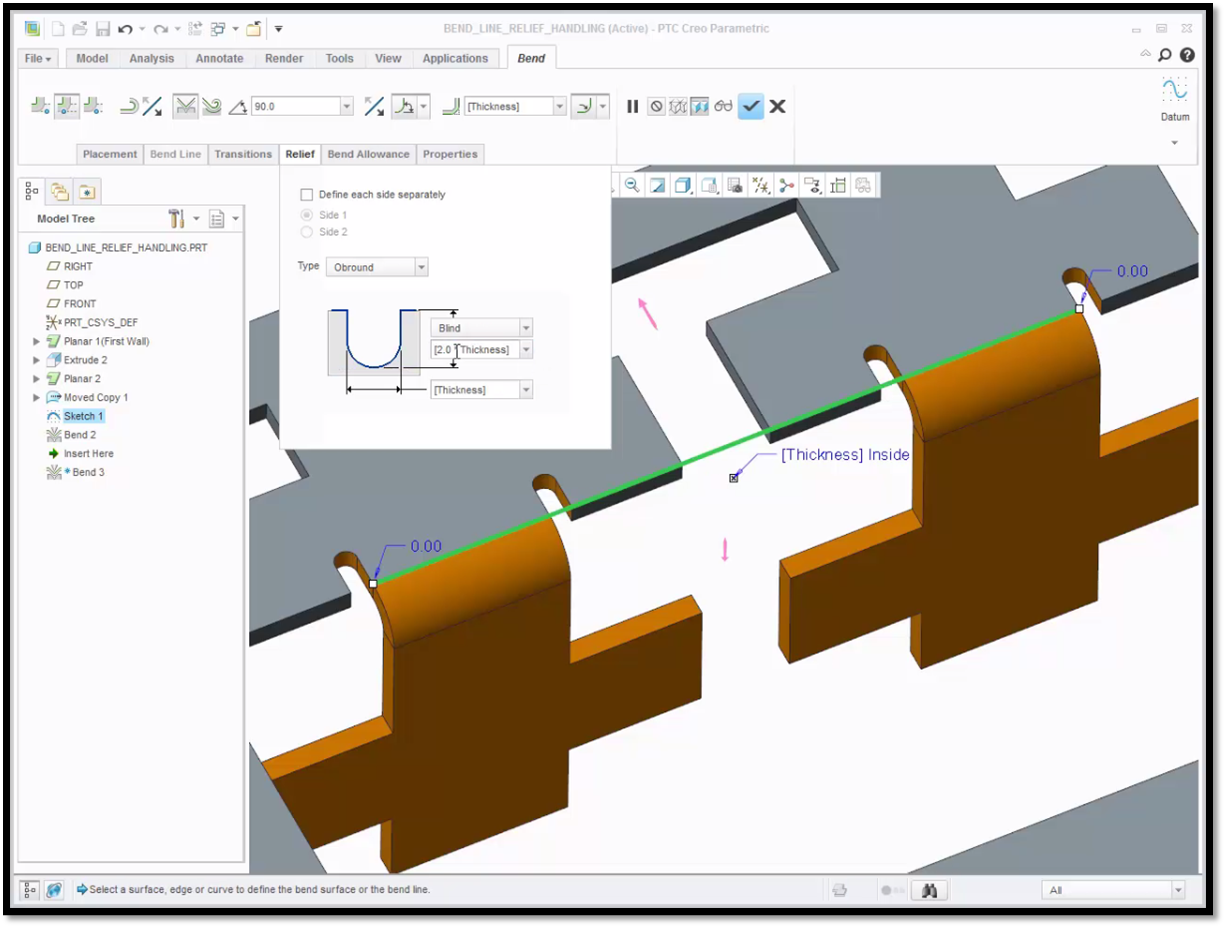Expand the Moved Copy 1 tree node
The width and height of the screenshot is (1226, 928).
point(37,398)
